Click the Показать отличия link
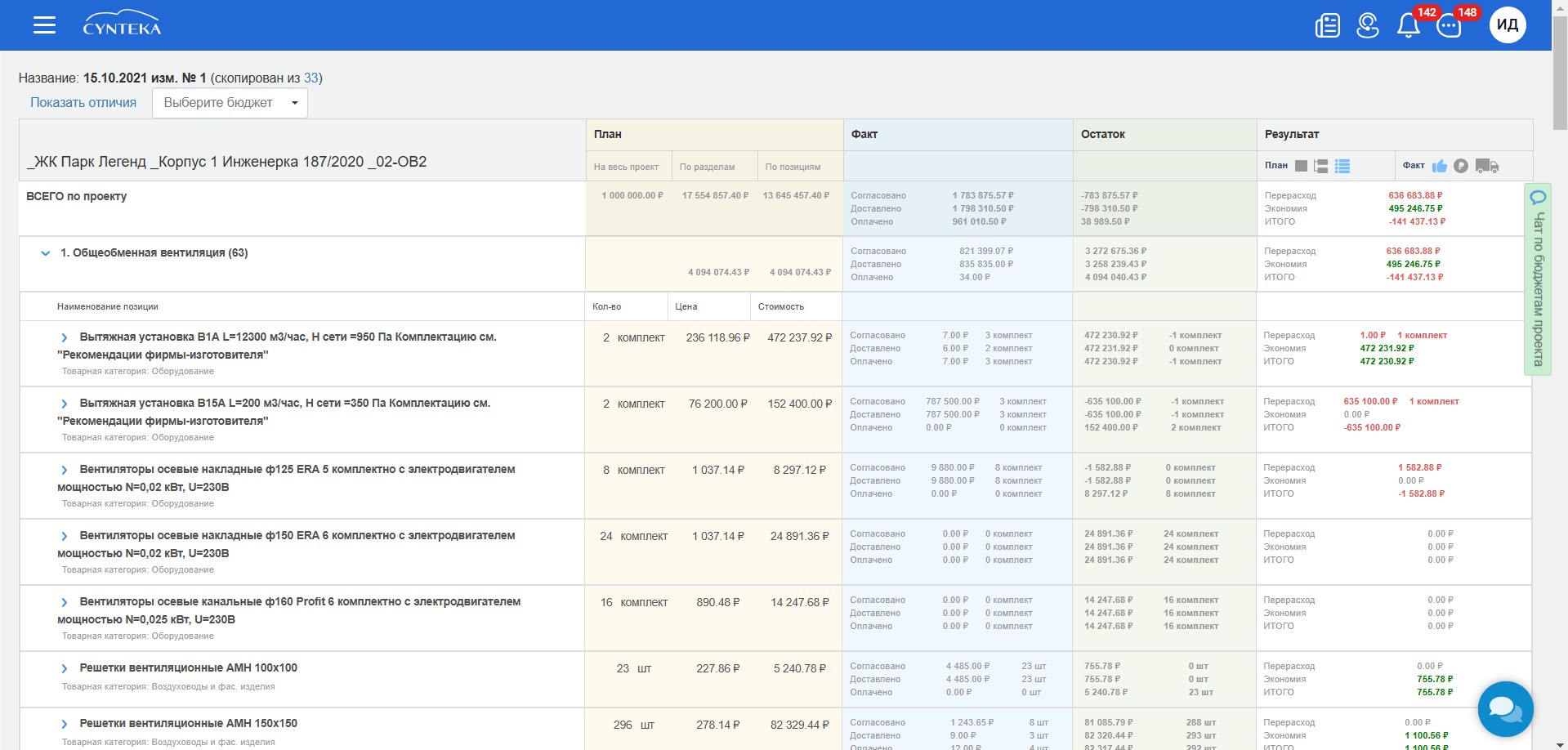 (x=83, y=103)
